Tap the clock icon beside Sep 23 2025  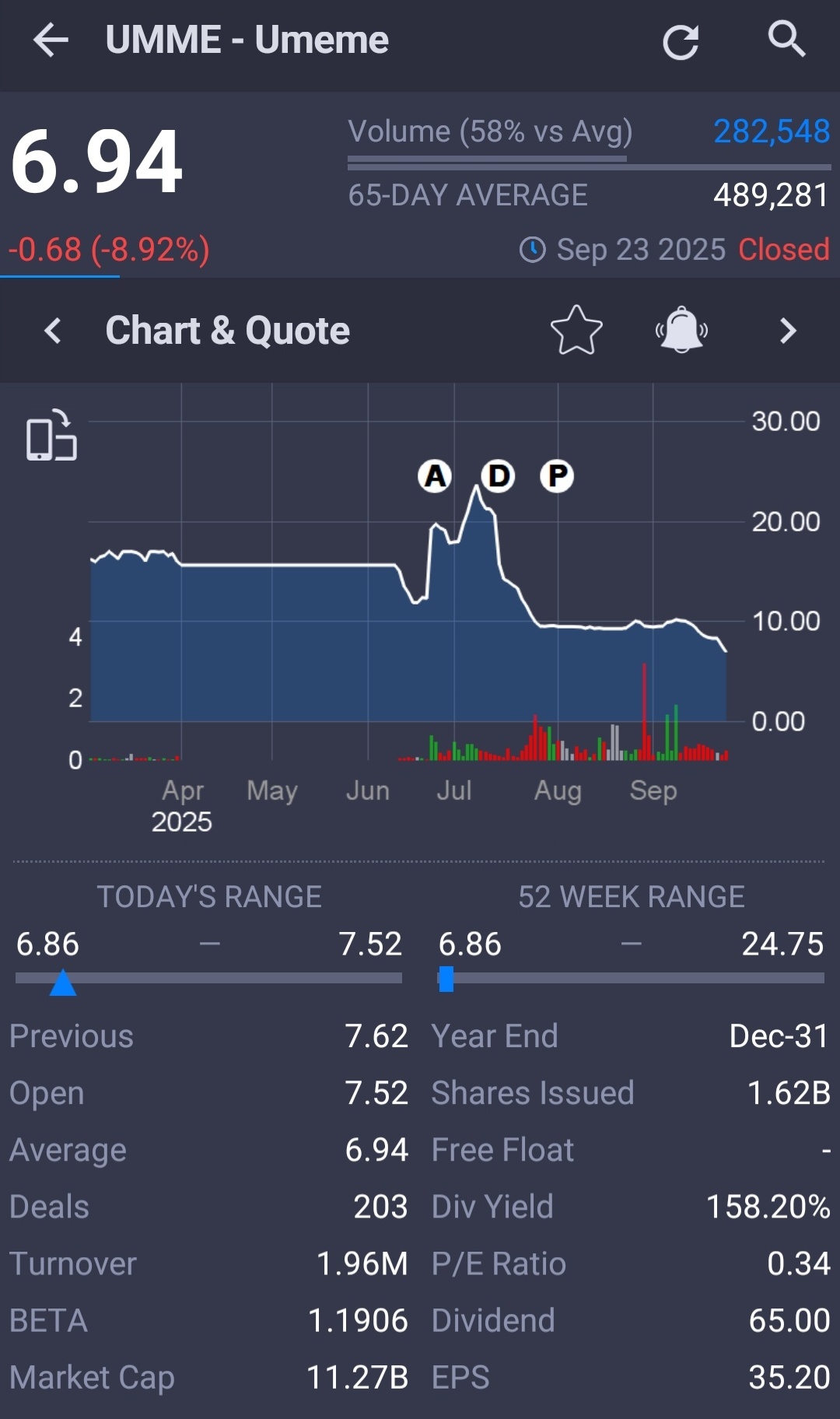click(533, 250)
